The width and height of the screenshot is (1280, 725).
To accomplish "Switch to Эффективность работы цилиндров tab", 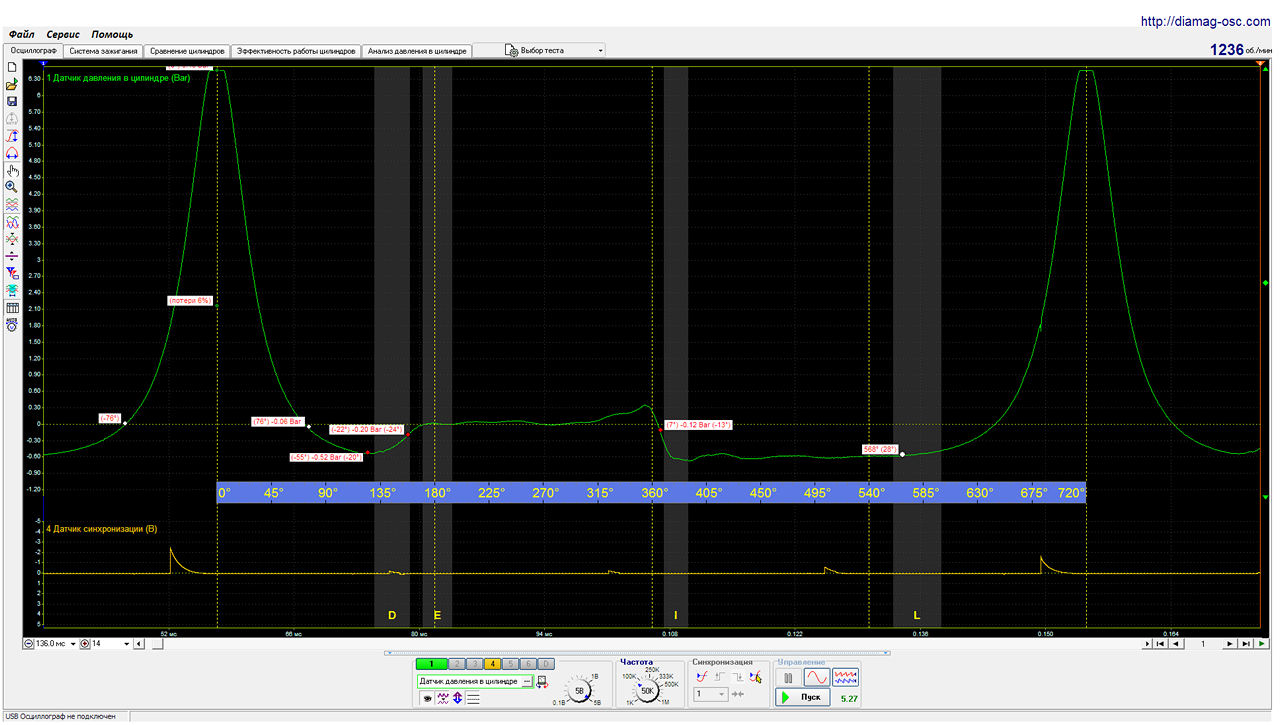I will click(x=296, y=50).
